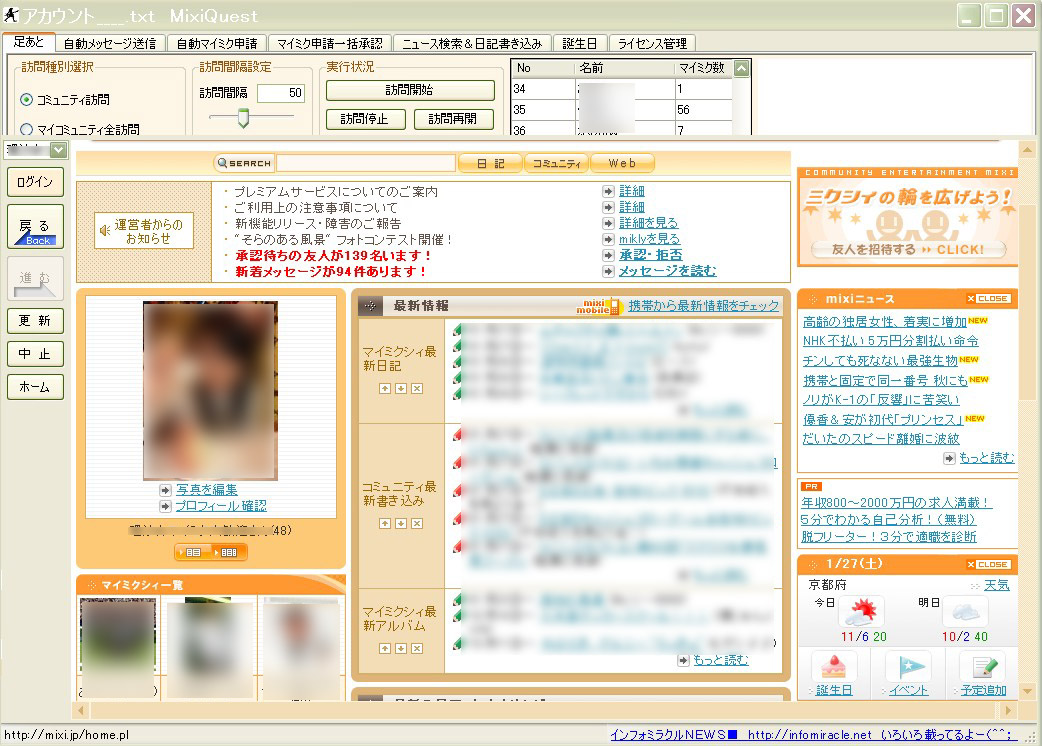Click 訪問開始 button
This screenshot has height=746, width=1042.
point(410,90)
